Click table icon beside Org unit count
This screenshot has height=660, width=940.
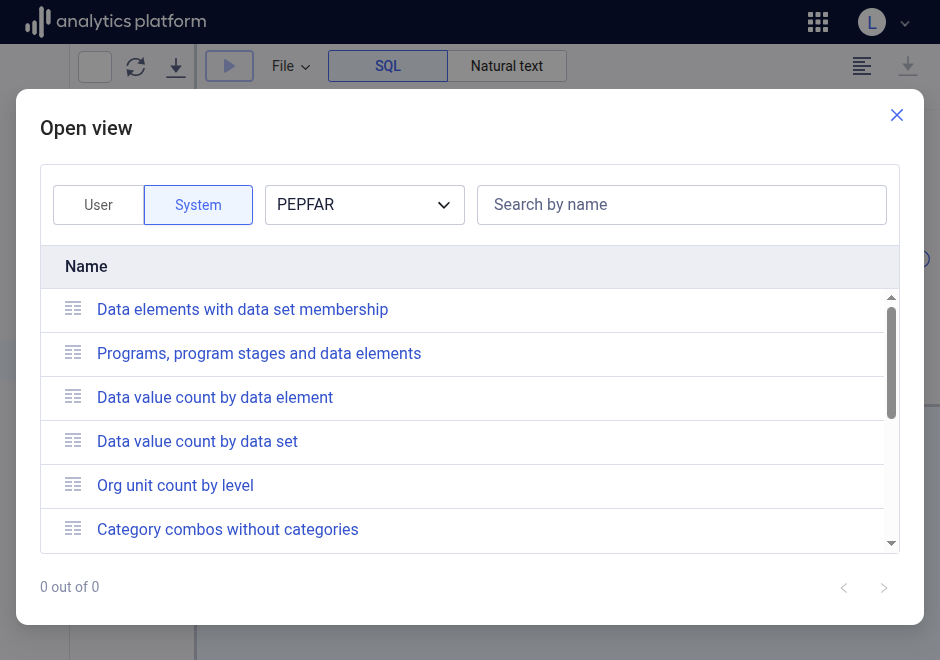click(x=73, y=484)
